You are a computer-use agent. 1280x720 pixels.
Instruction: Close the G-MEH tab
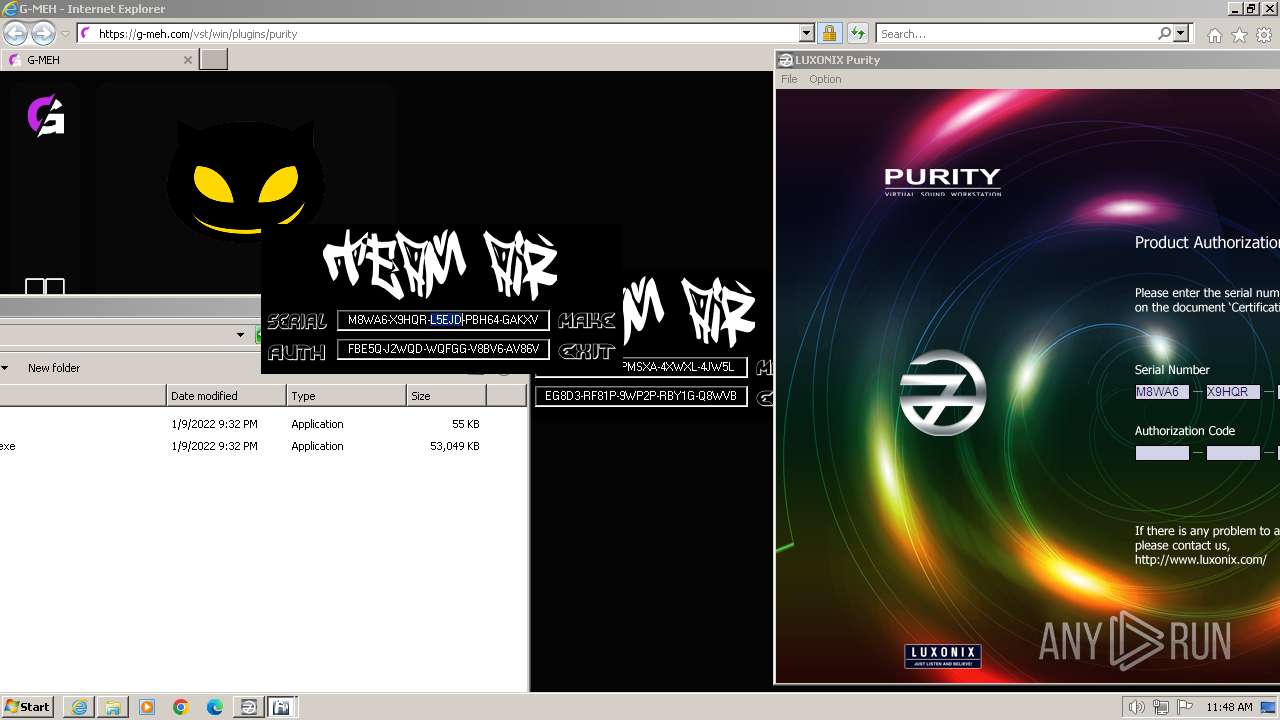(x=187, y=60)
